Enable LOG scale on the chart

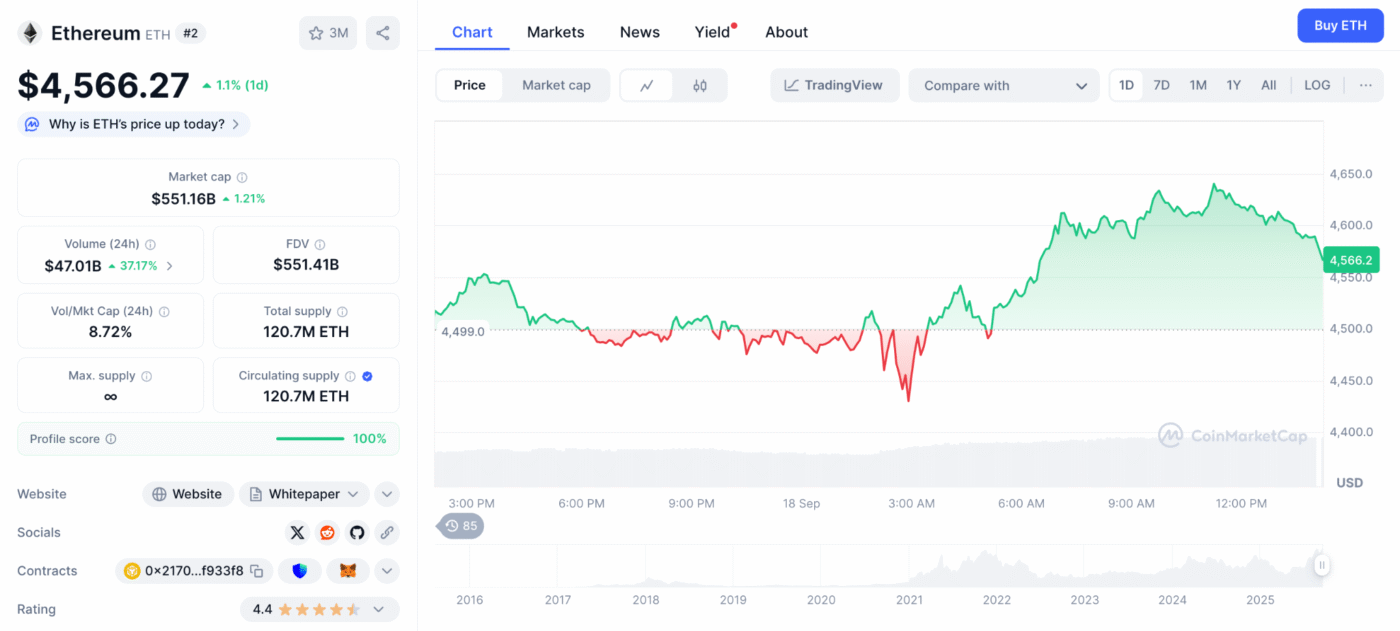[1317, 85]
